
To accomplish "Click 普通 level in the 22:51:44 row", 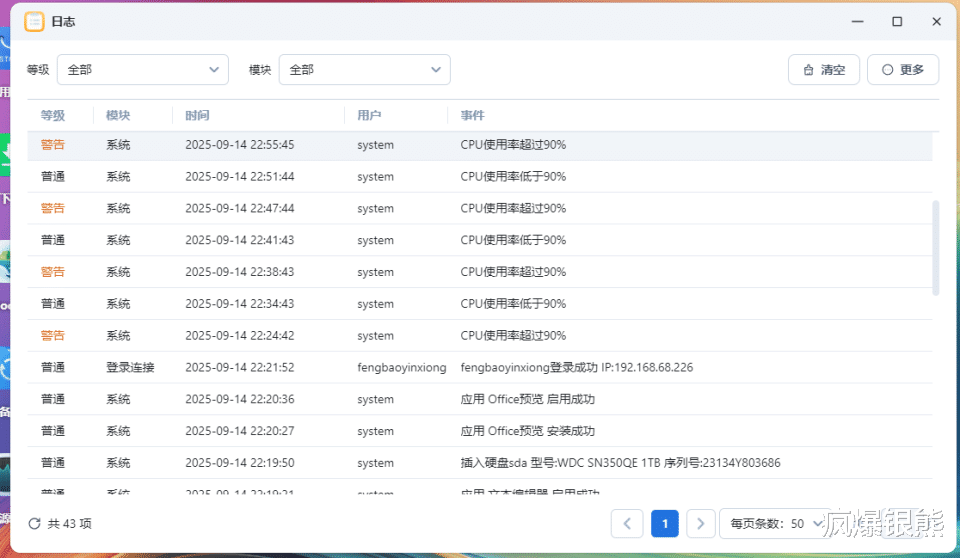I will 53,177.
